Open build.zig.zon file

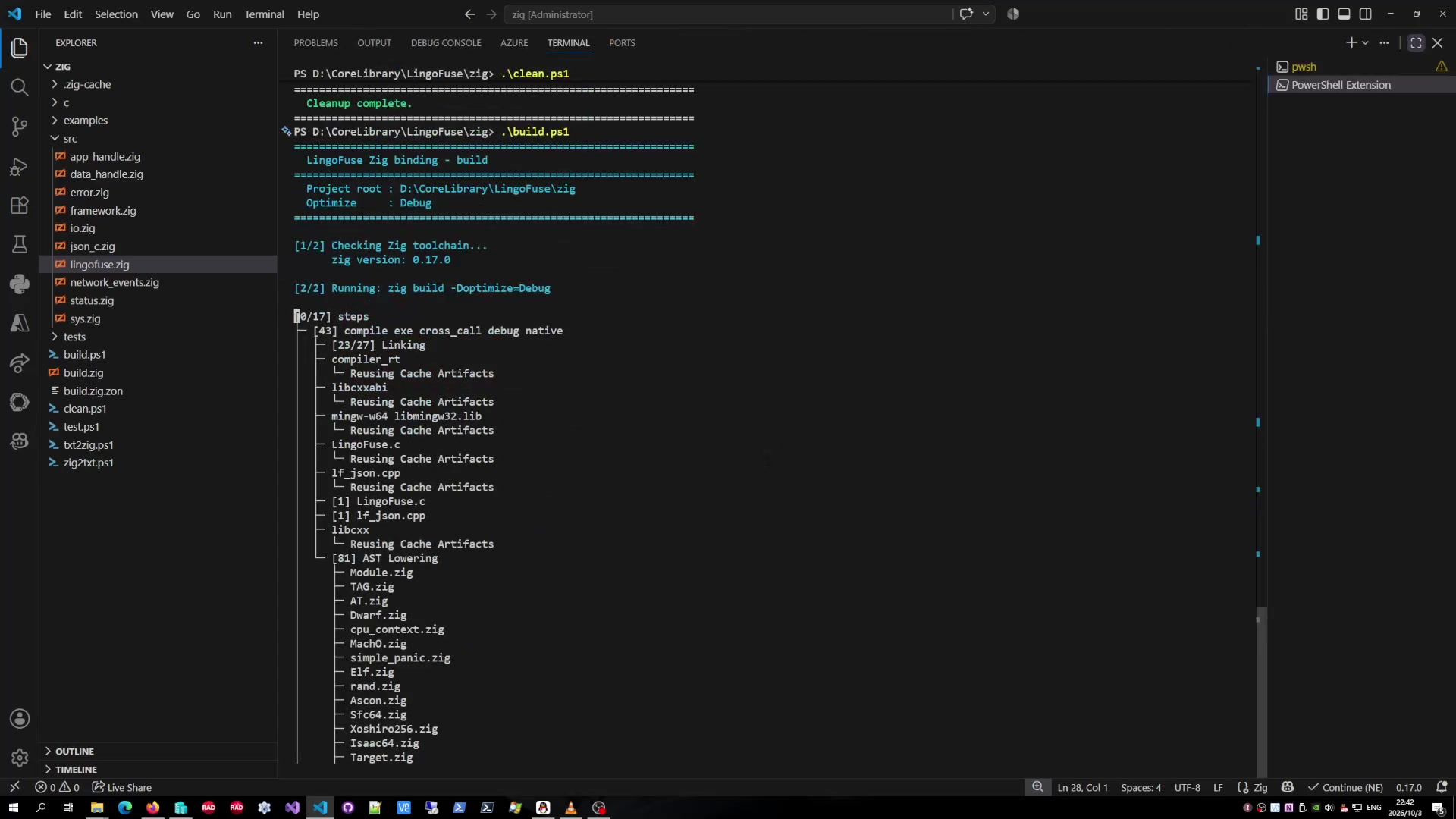(x=93, y=391)
